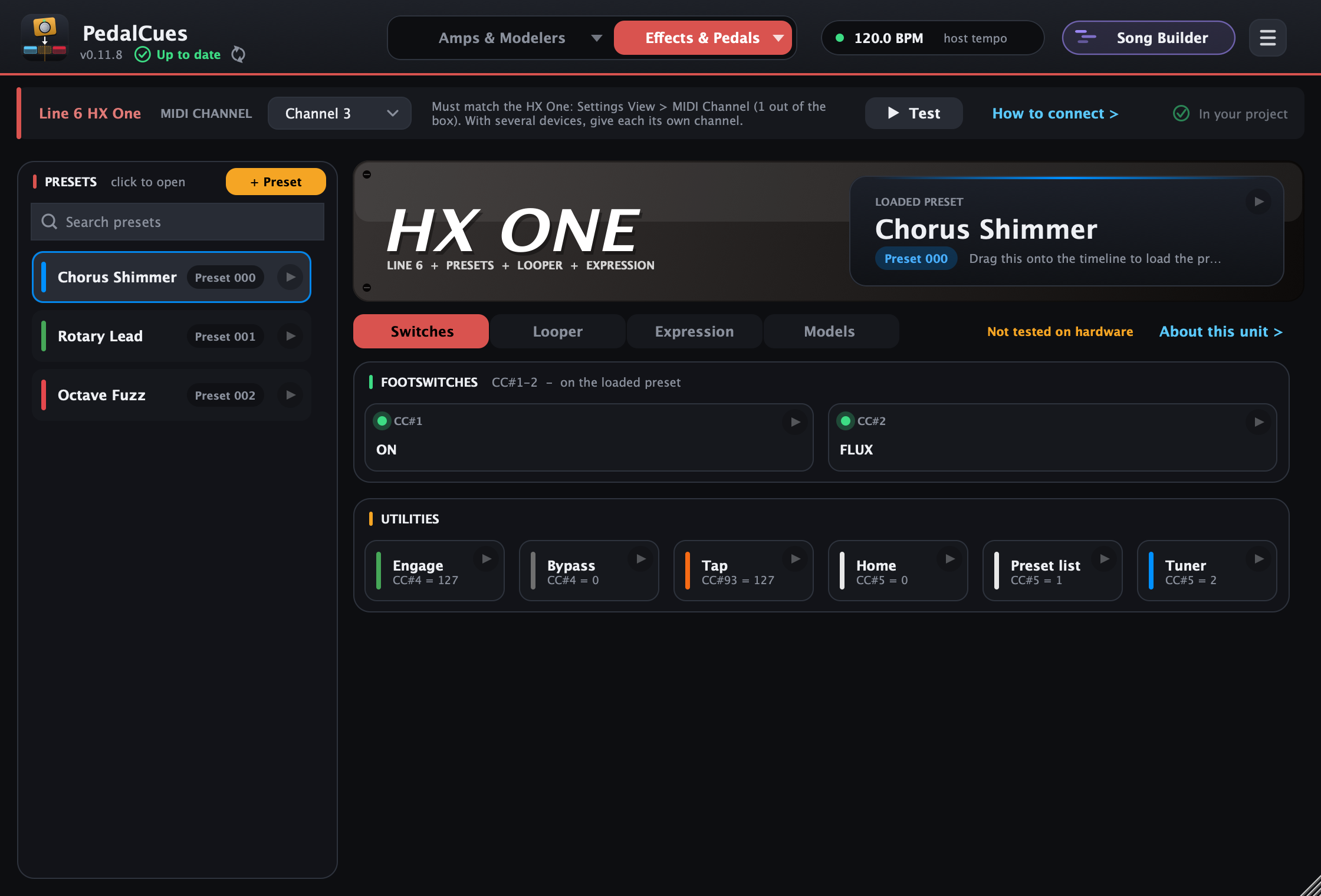
Task: Toggle the CC#1 green footswitch indicator
Action: tap(382, 421)
